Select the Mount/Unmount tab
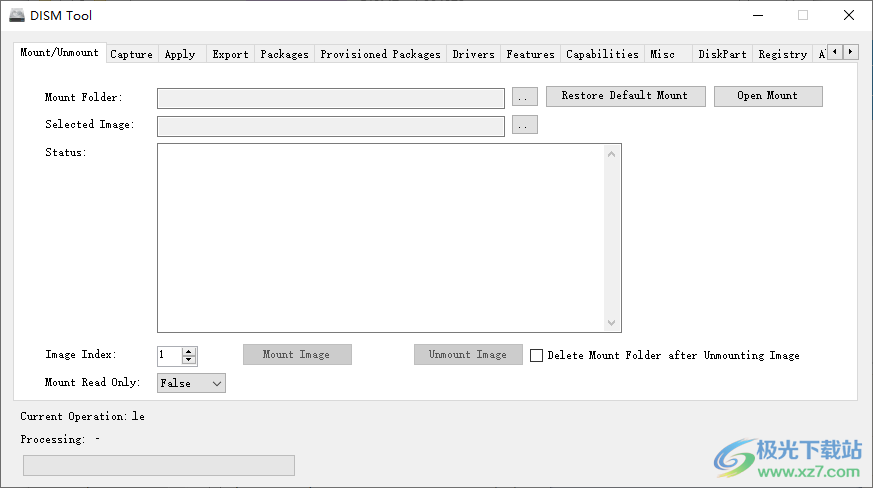The image size is (873, 488). click(60, 52)
